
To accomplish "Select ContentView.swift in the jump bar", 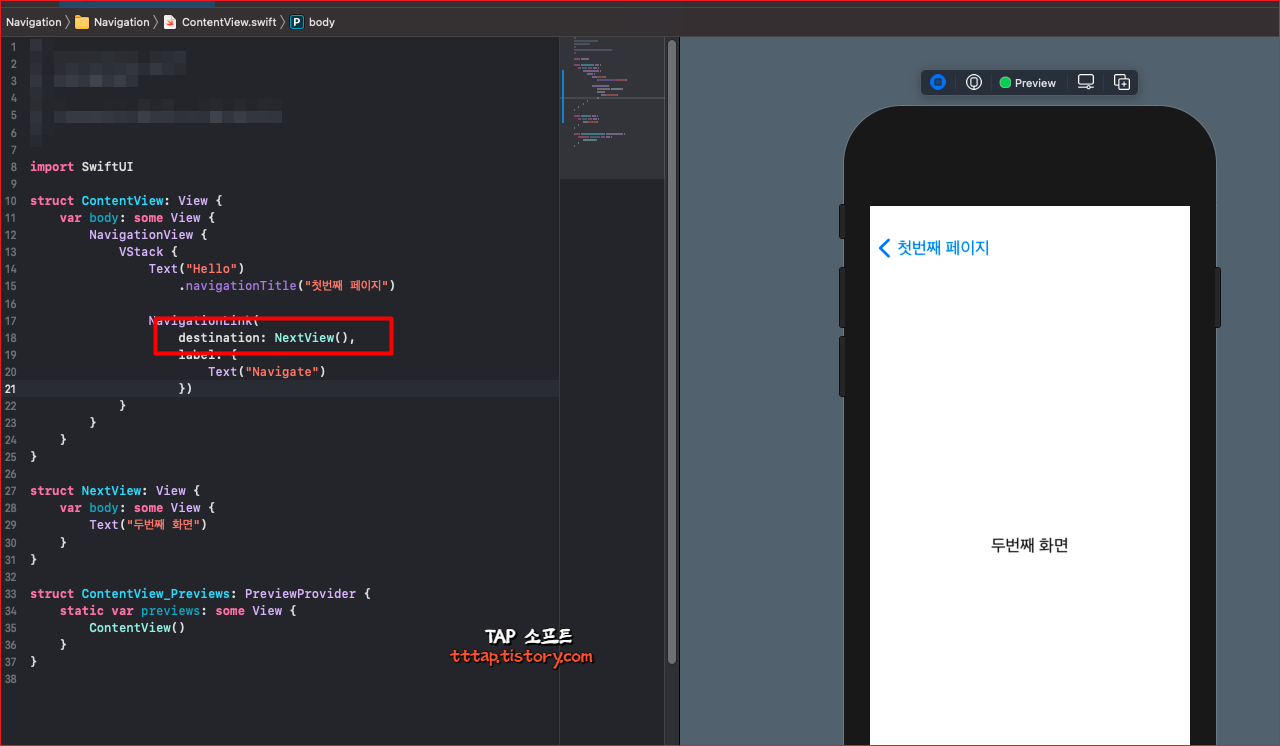I will point(230,22).
